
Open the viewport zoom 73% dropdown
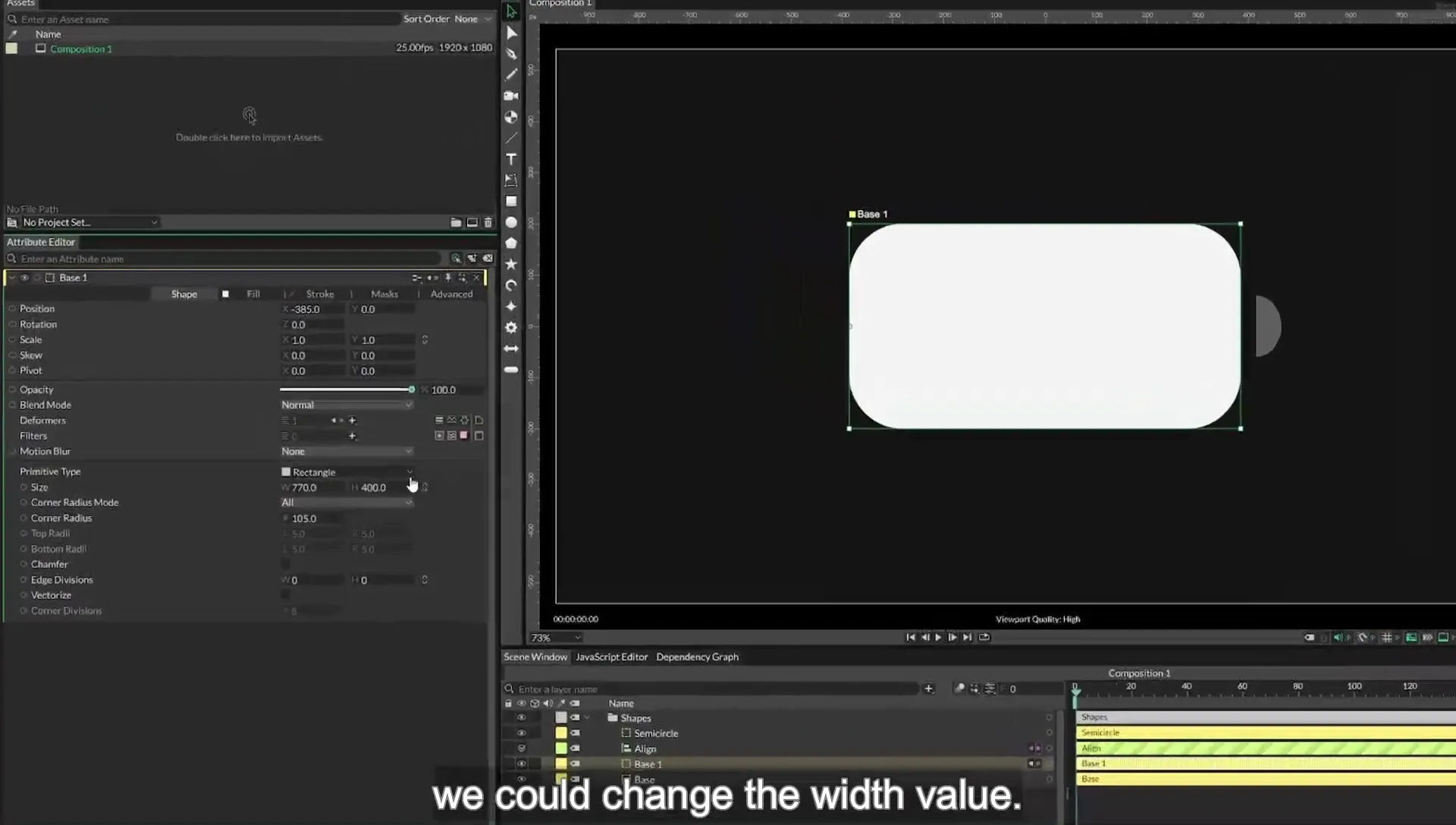pyautogui.click(x=556, y=638)
